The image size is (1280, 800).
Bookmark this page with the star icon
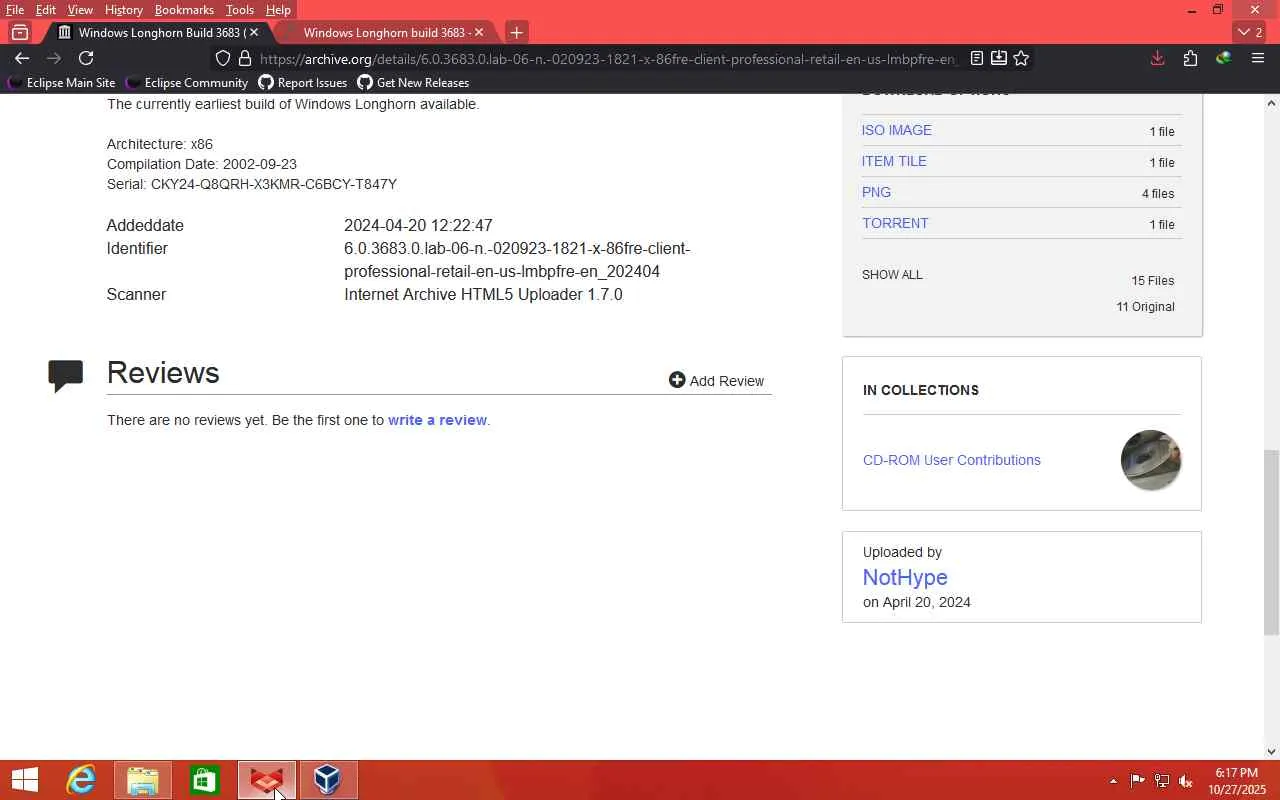1021,58
